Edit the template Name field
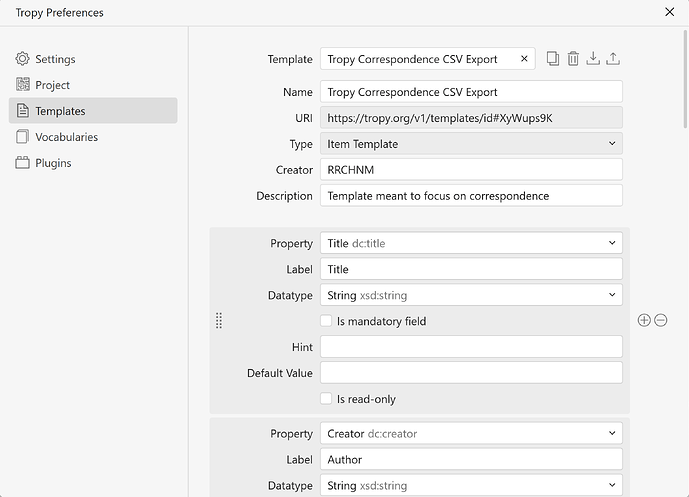Image resolution: width=689 pixels, height=497 pixels. point(471,91)
